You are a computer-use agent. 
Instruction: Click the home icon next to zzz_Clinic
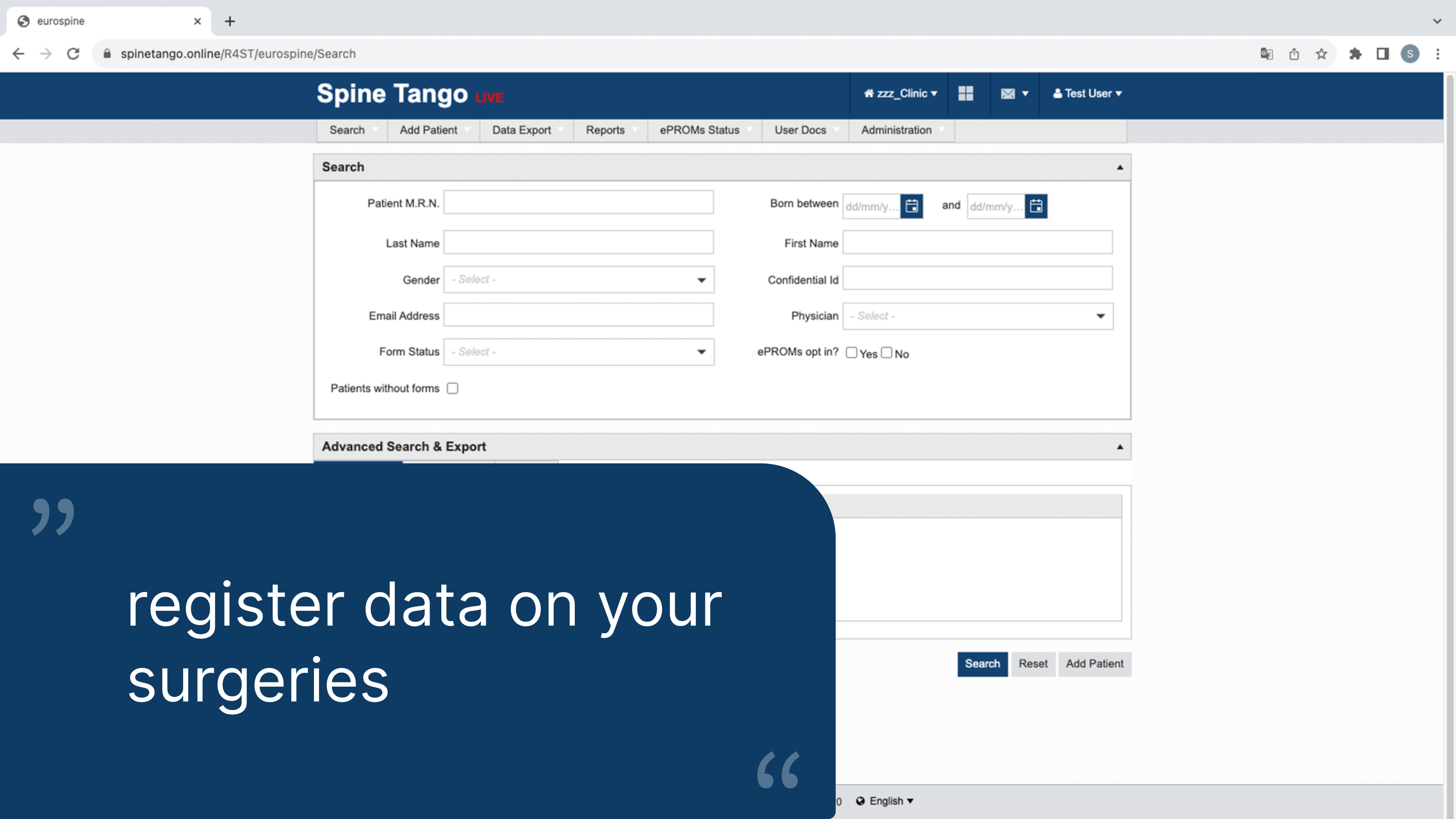click(868, 94)
